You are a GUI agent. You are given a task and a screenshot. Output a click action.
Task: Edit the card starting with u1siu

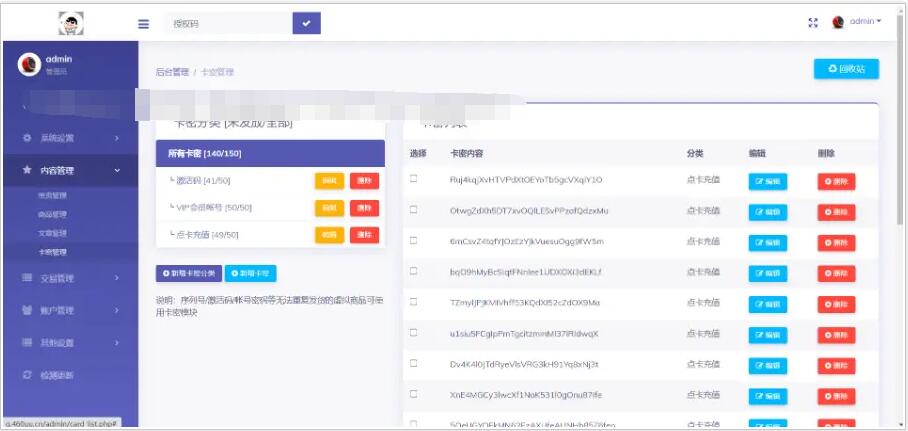point(767,335)
